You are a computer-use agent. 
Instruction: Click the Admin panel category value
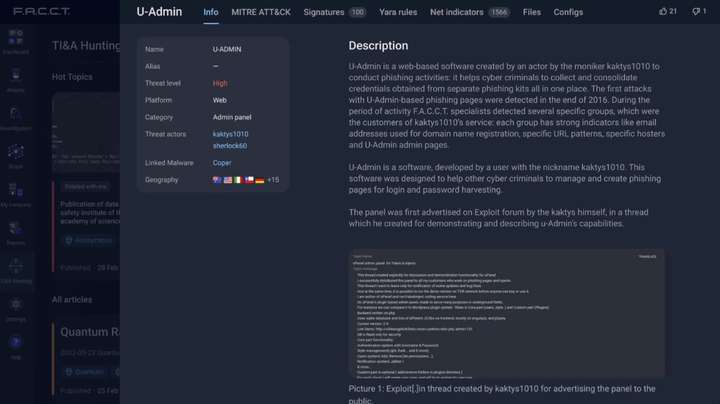point(232,117)
